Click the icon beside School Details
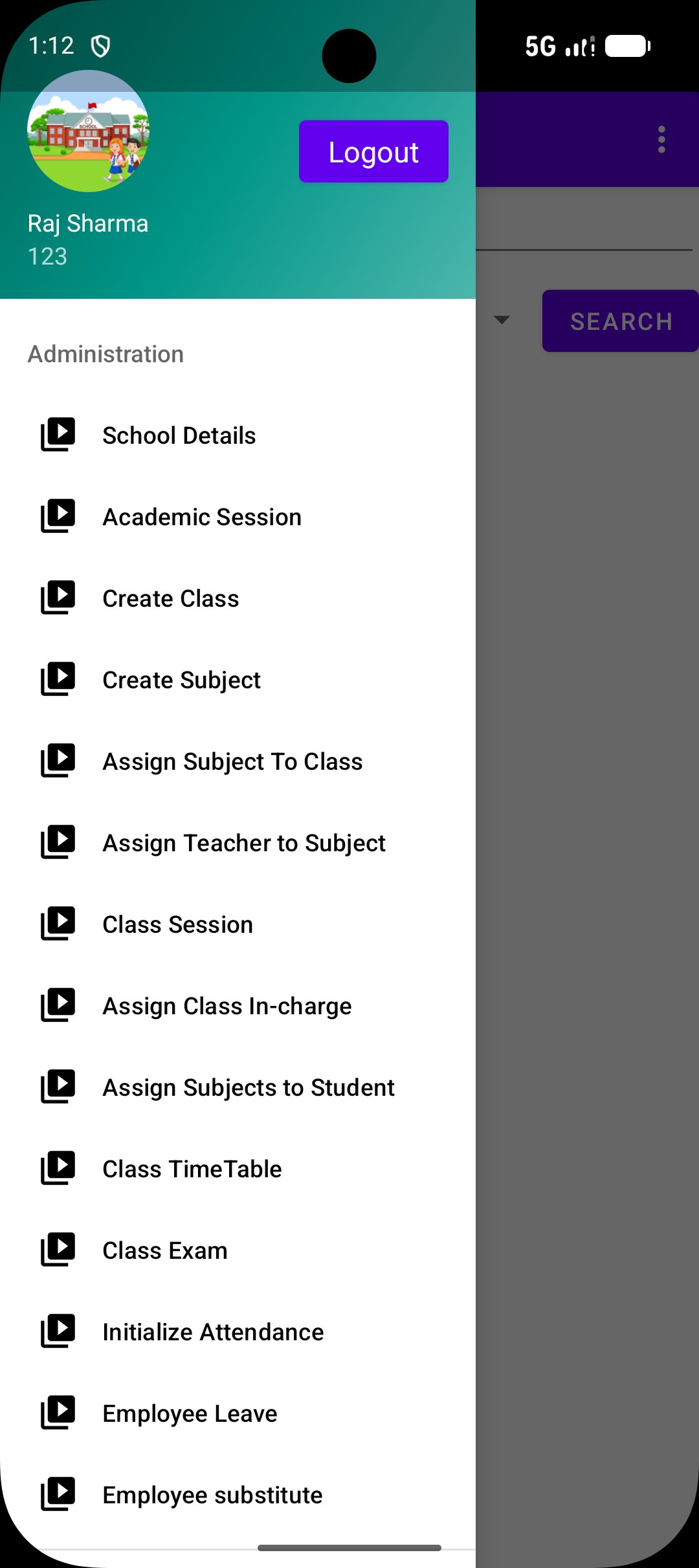Screen dimensions: 699x1568 click(58, 435)
